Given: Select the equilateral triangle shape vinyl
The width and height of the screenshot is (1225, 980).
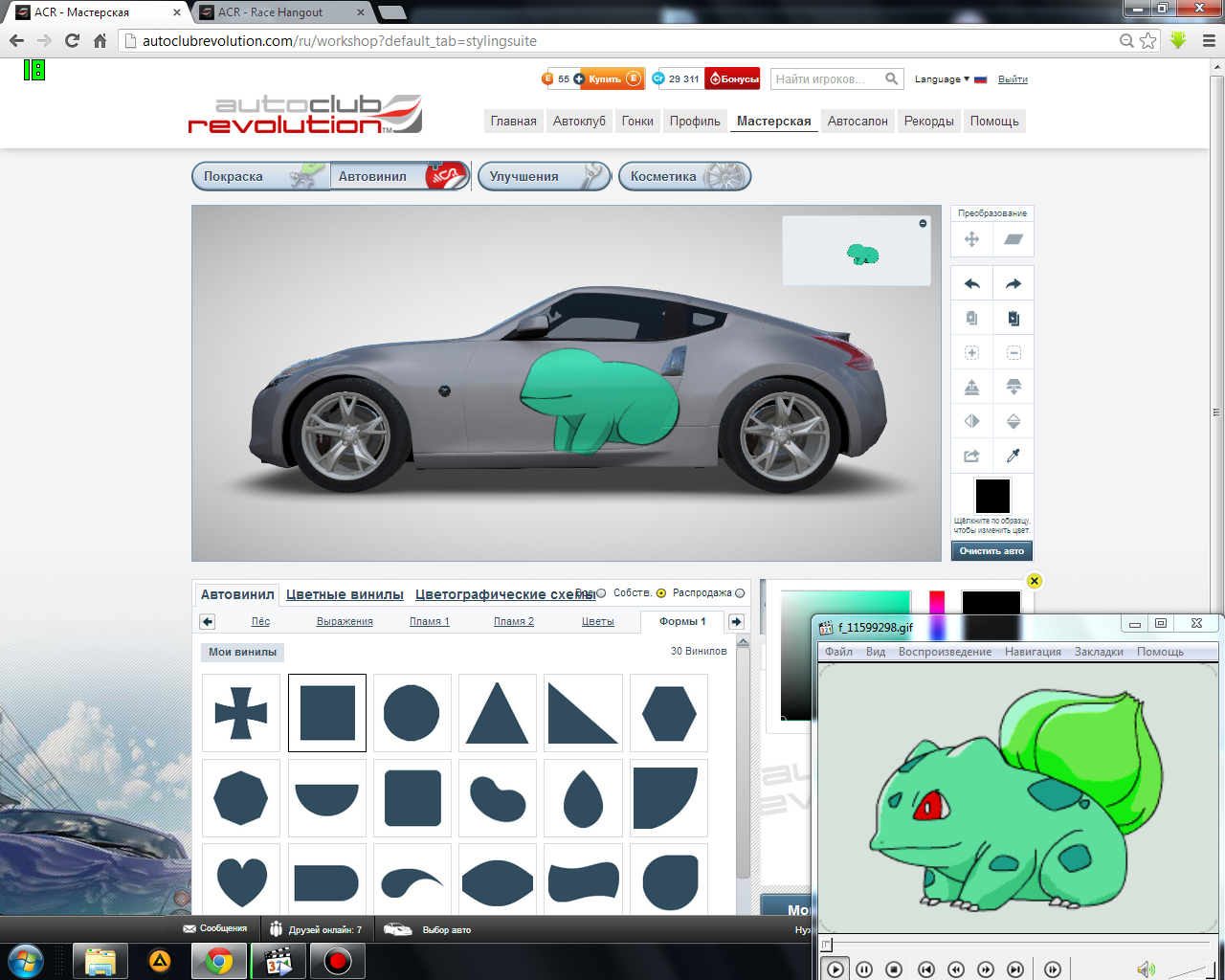Looking at the screenshot, I should 498,713.
